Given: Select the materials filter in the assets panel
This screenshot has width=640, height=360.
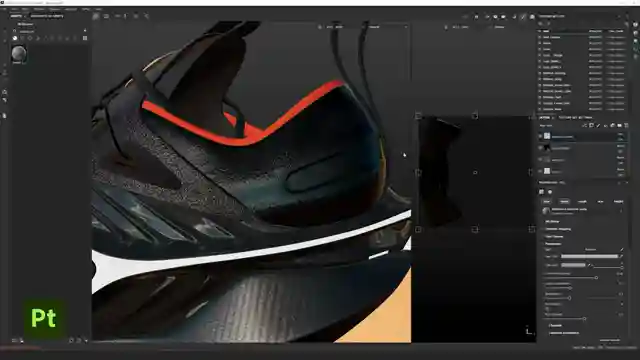Looking at the screenshot, I should pyautogui.click(x=15, y=38).
